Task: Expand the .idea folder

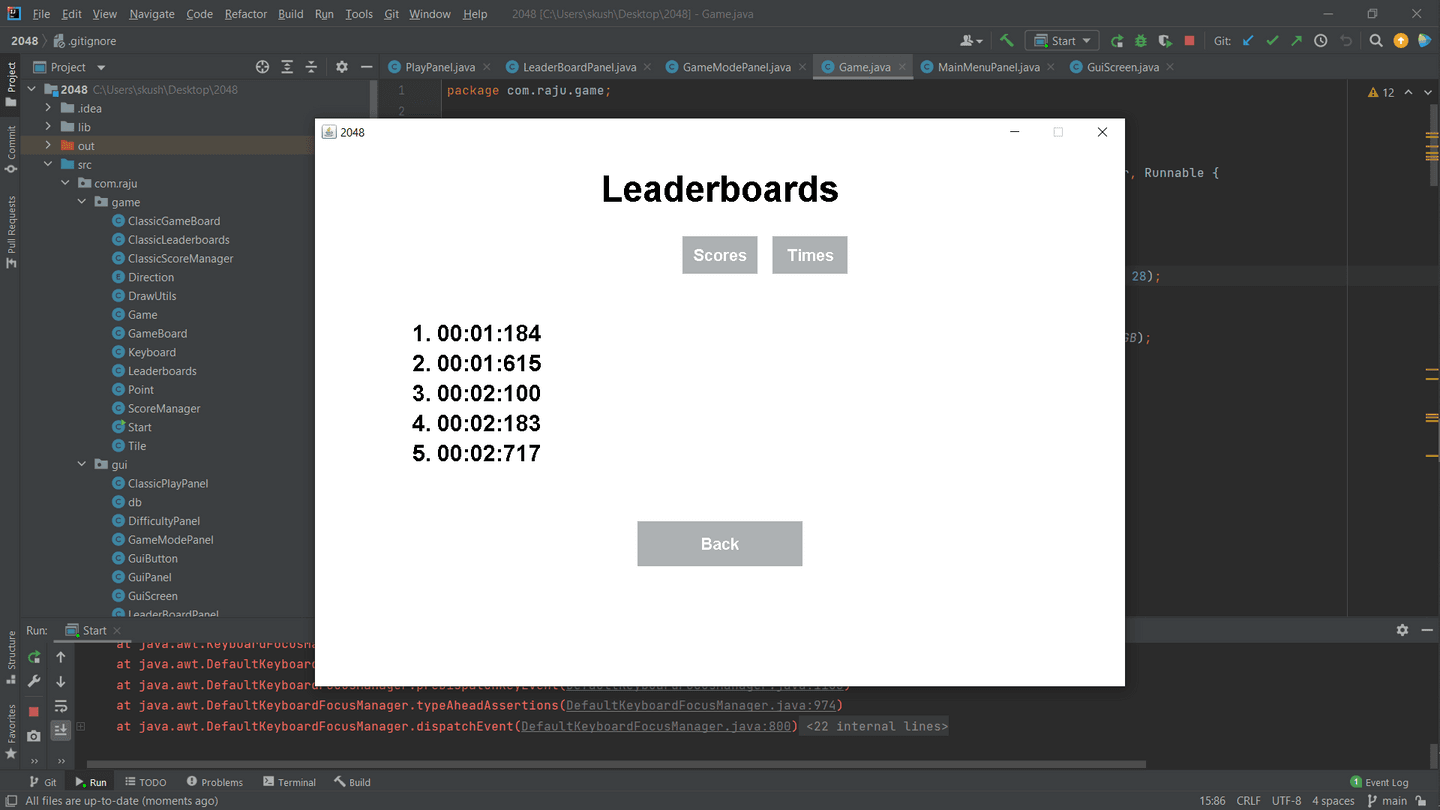Action: click(48, 108)
